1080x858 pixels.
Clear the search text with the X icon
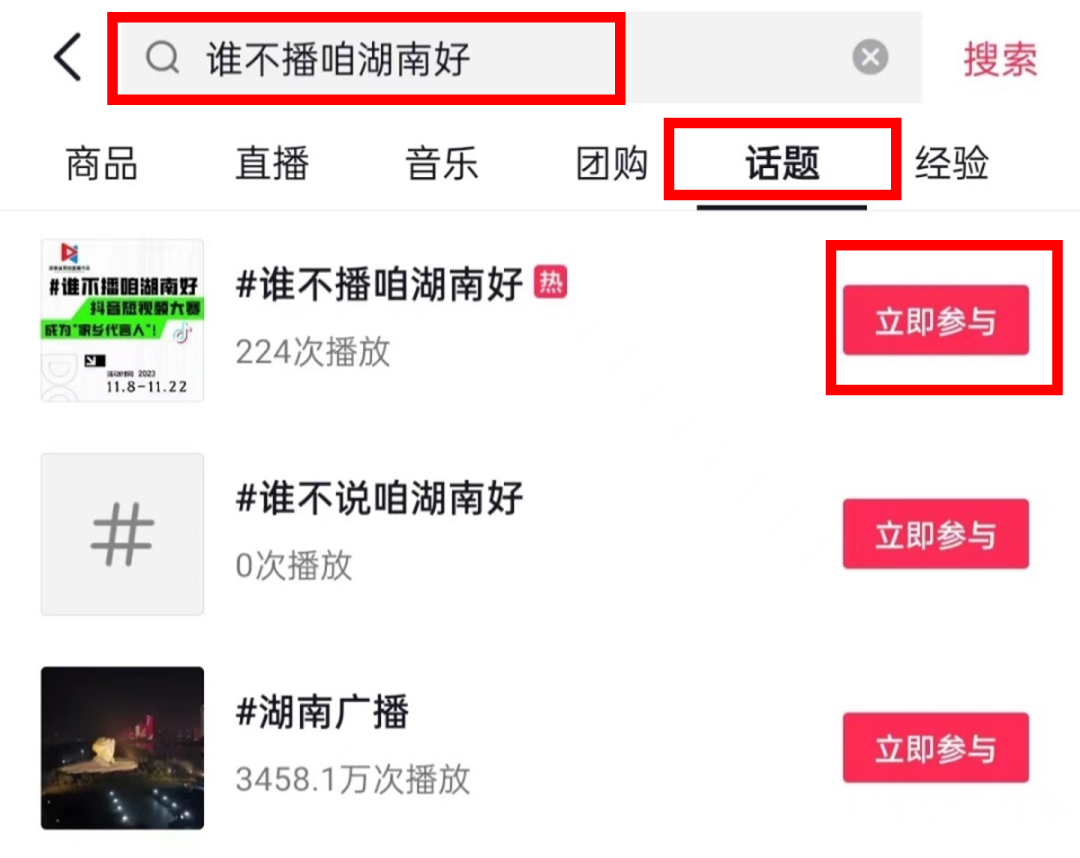pos(870,57)
